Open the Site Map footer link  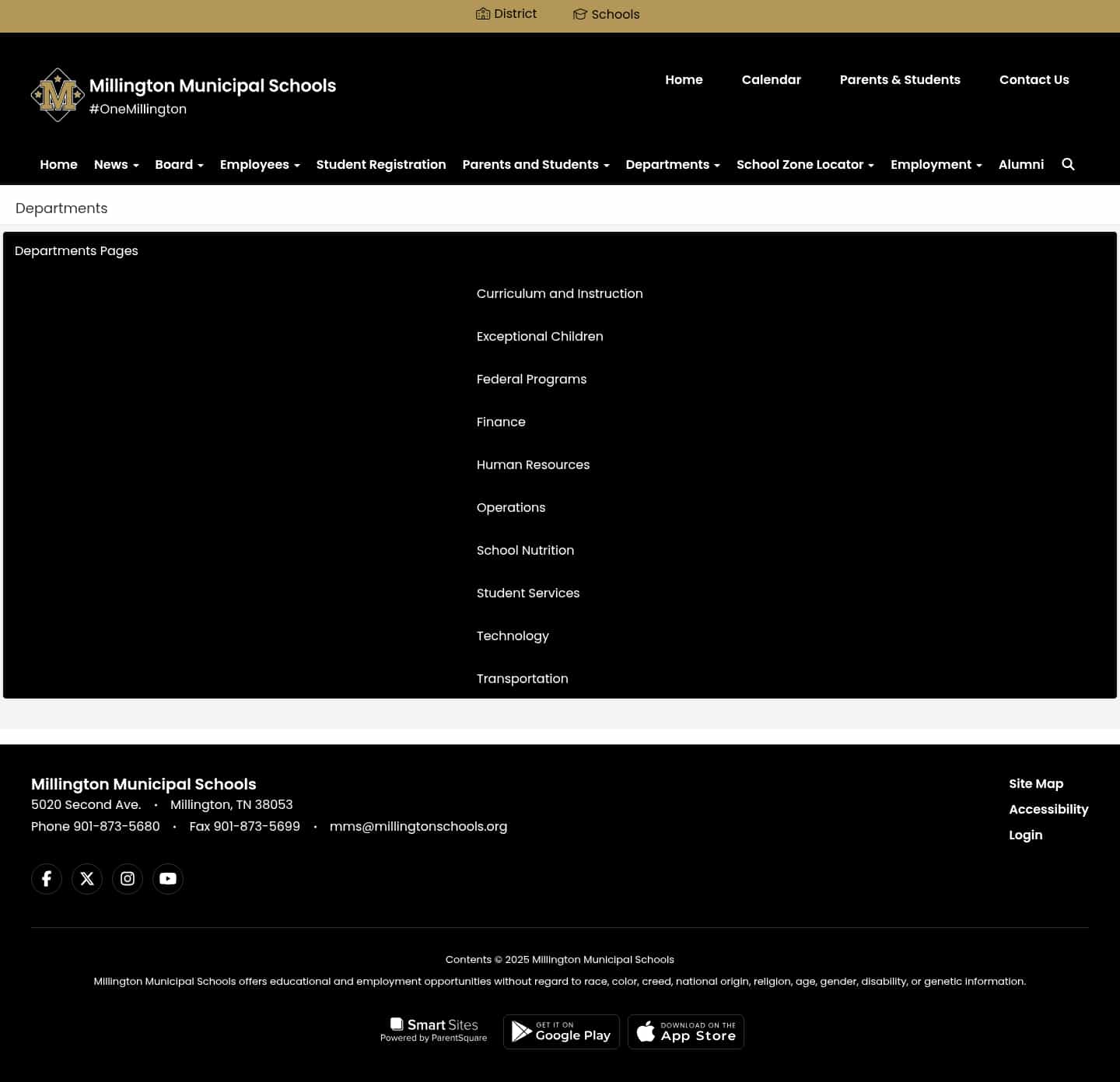click(1036, 783)
